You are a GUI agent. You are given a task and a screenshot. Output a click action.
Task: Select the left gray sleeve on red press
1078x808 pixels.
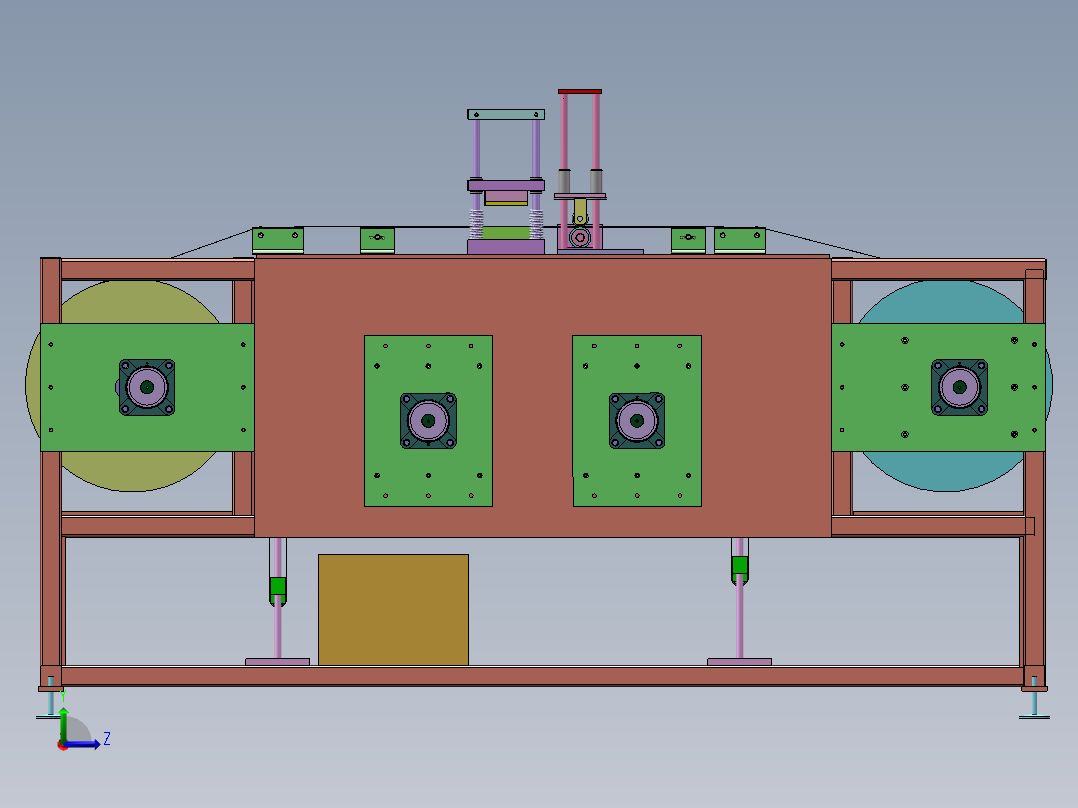(564, 180)
